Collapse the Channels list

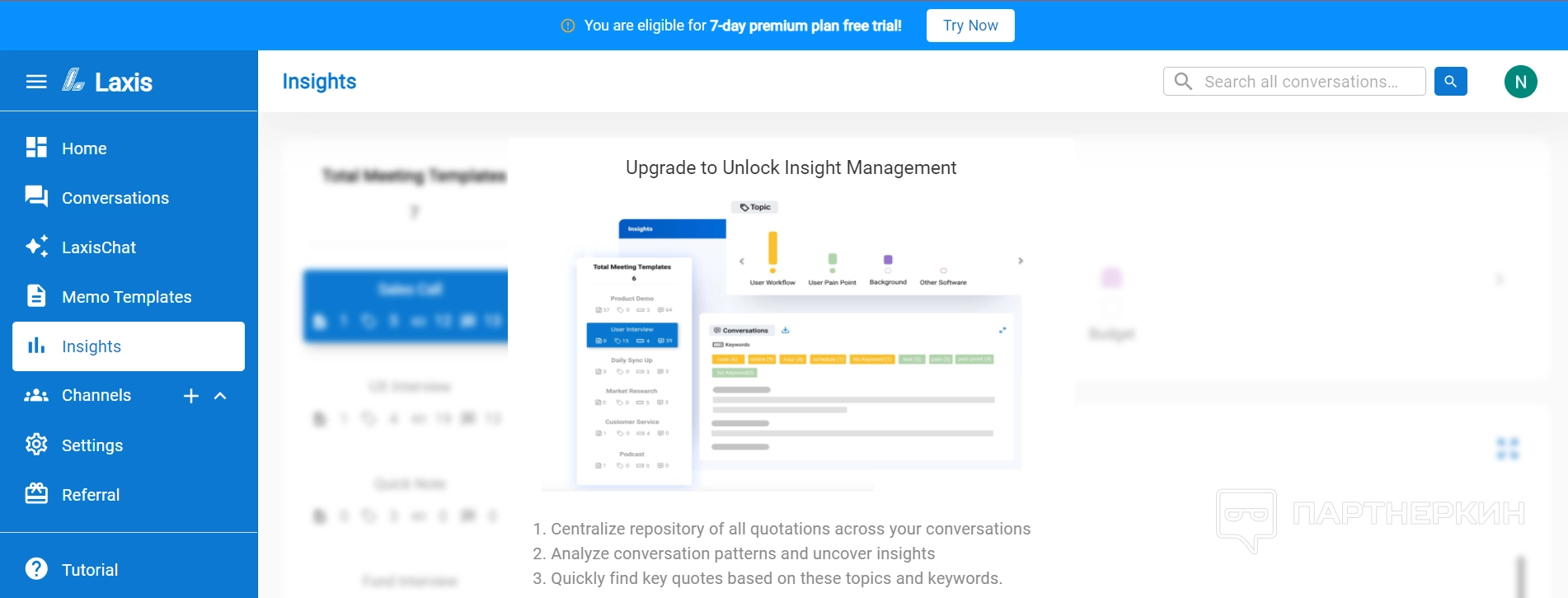[x=220, y=396]
